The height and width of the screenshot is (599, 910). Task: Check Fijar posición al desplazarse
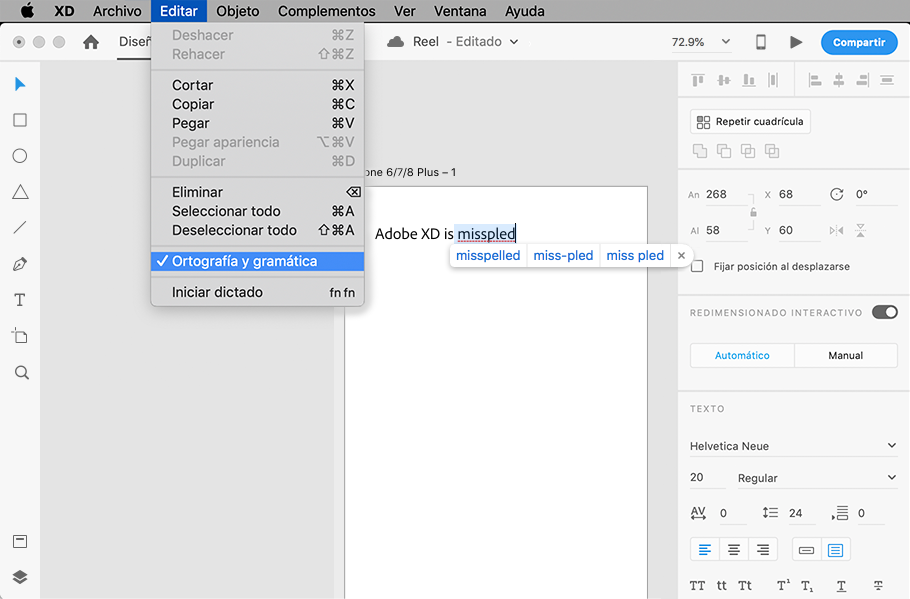tap(698, 266)
